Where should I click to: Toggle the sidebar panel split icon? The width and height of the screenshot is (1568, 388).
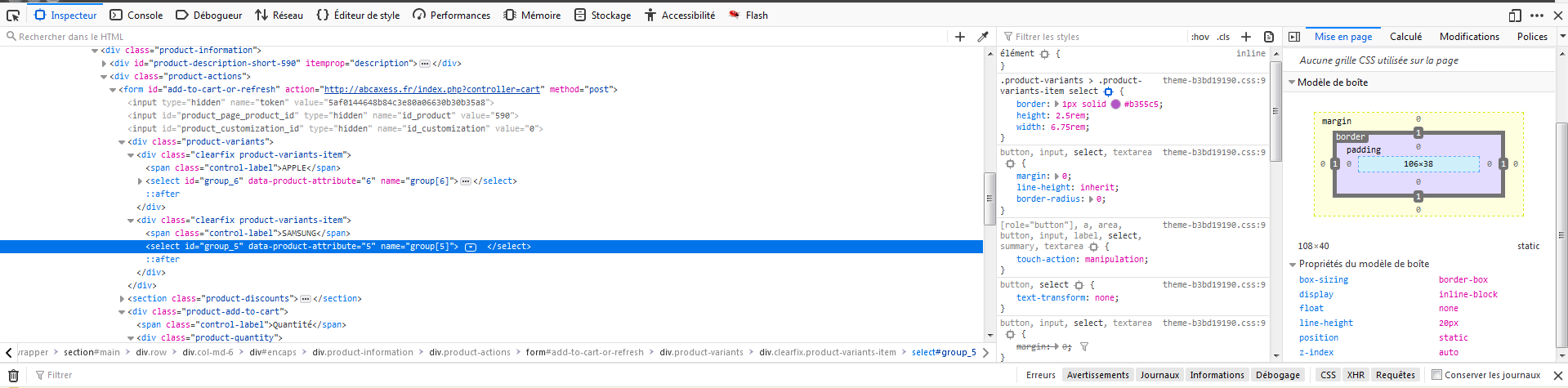(1294, 37)
